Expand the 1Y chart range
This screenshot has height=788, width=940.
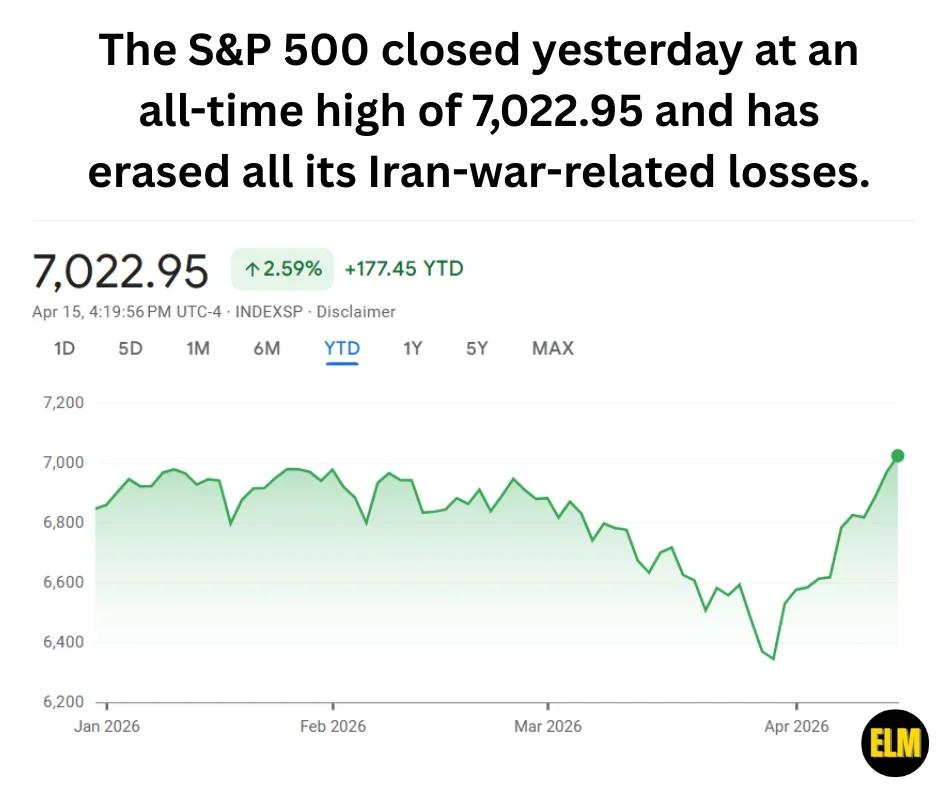pos(412,349)
